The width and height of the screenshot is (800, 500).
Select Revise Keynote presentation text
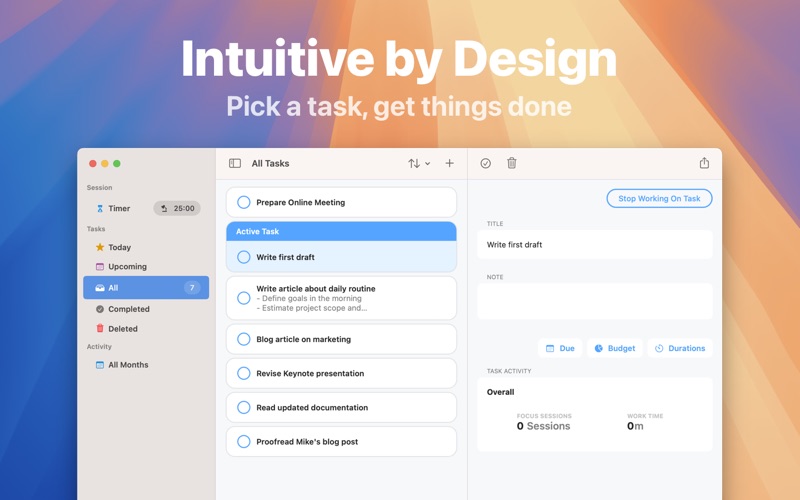(x=310, y=373)
